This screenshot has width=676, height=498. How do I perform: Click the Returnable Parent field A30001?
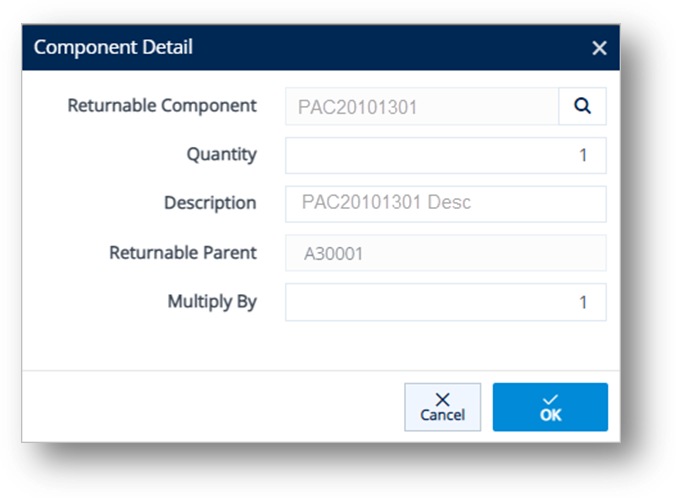[x=446, y=253]
